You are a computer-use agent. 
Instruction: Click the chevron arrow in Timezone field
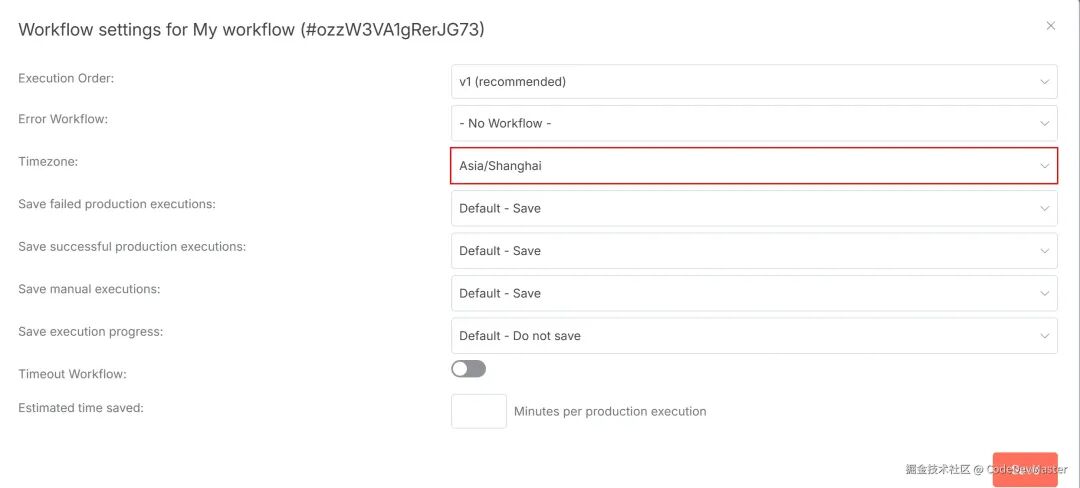pyautogui.click(x=1044, y=166)
